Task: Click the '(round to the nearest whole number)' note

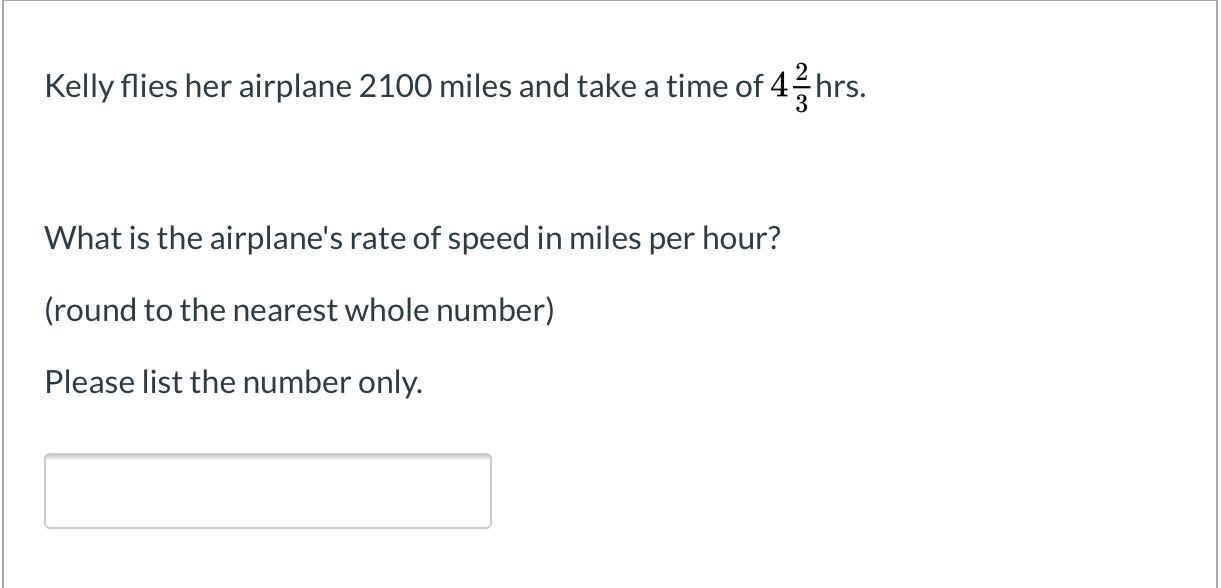Action: [299, 311]
